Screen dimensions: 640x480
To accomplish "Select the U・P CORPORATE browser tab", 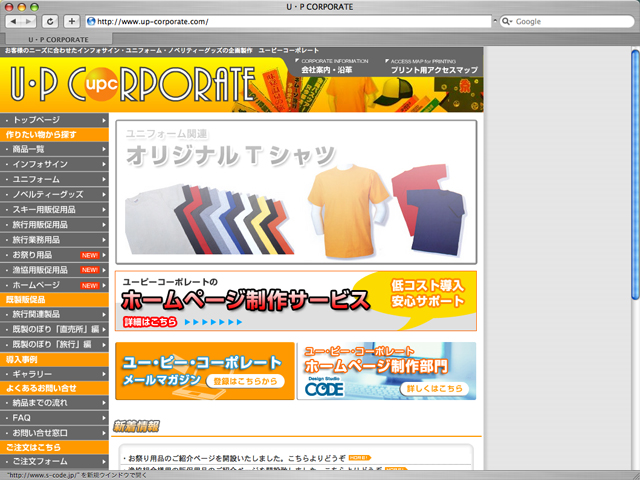I will click(x=58, y=40).
